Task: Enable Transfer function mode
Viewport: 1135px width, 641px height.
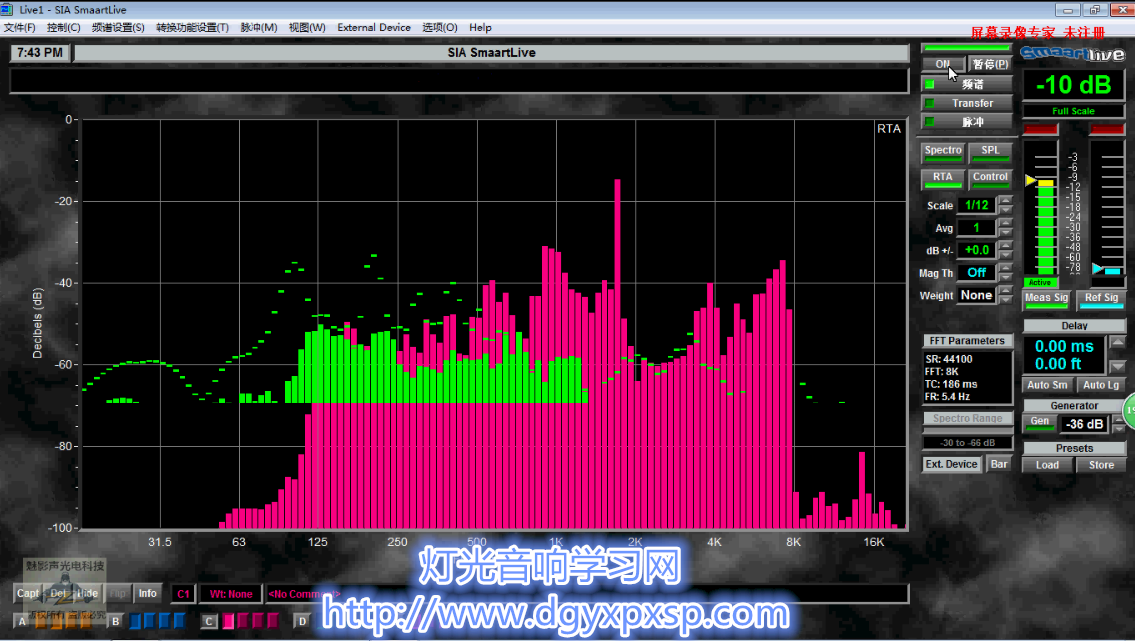Action: tap(966, 103)
